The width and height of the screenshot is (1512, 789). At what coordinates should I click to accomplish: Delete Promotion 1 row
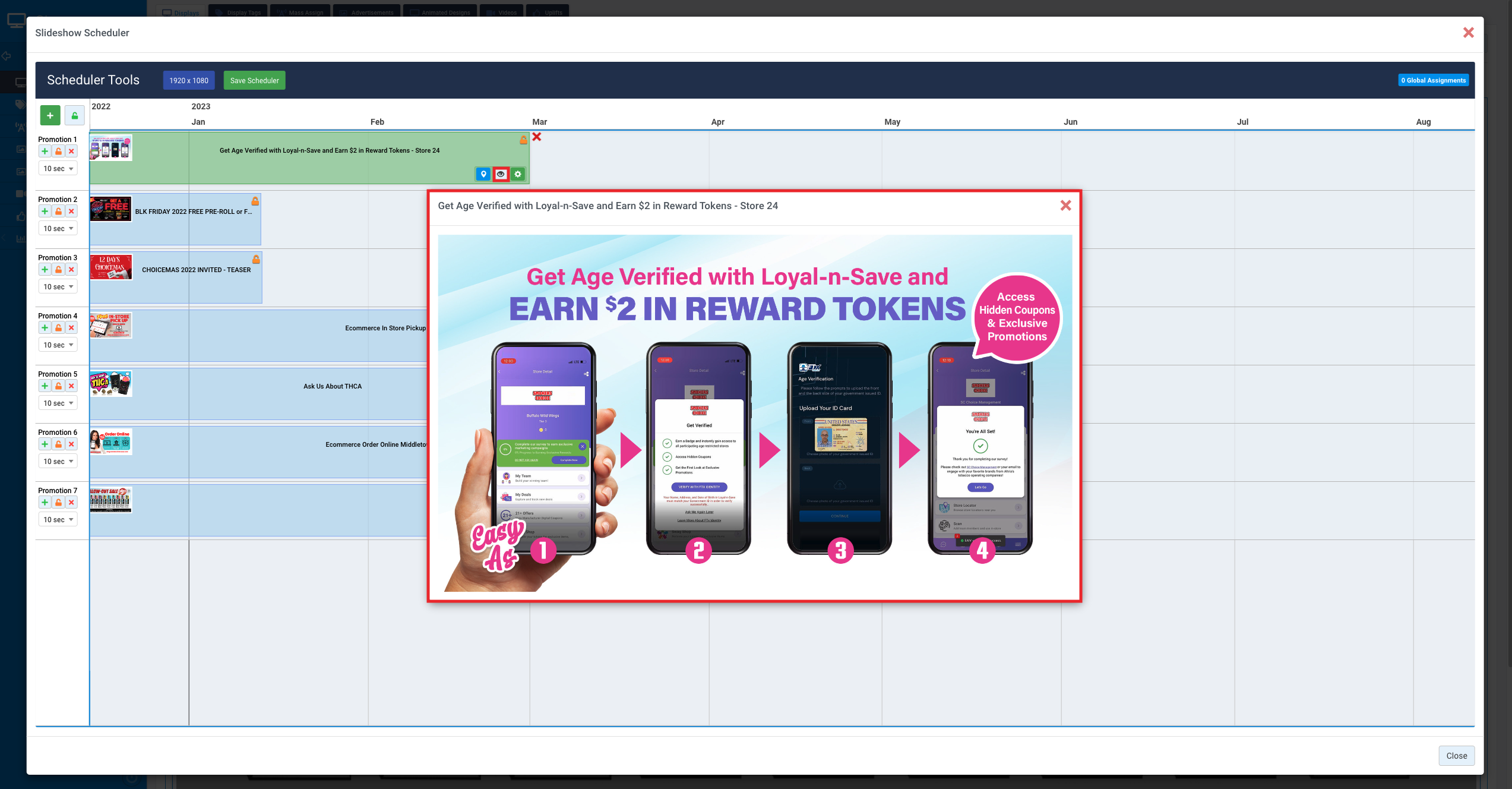(71, 151)
